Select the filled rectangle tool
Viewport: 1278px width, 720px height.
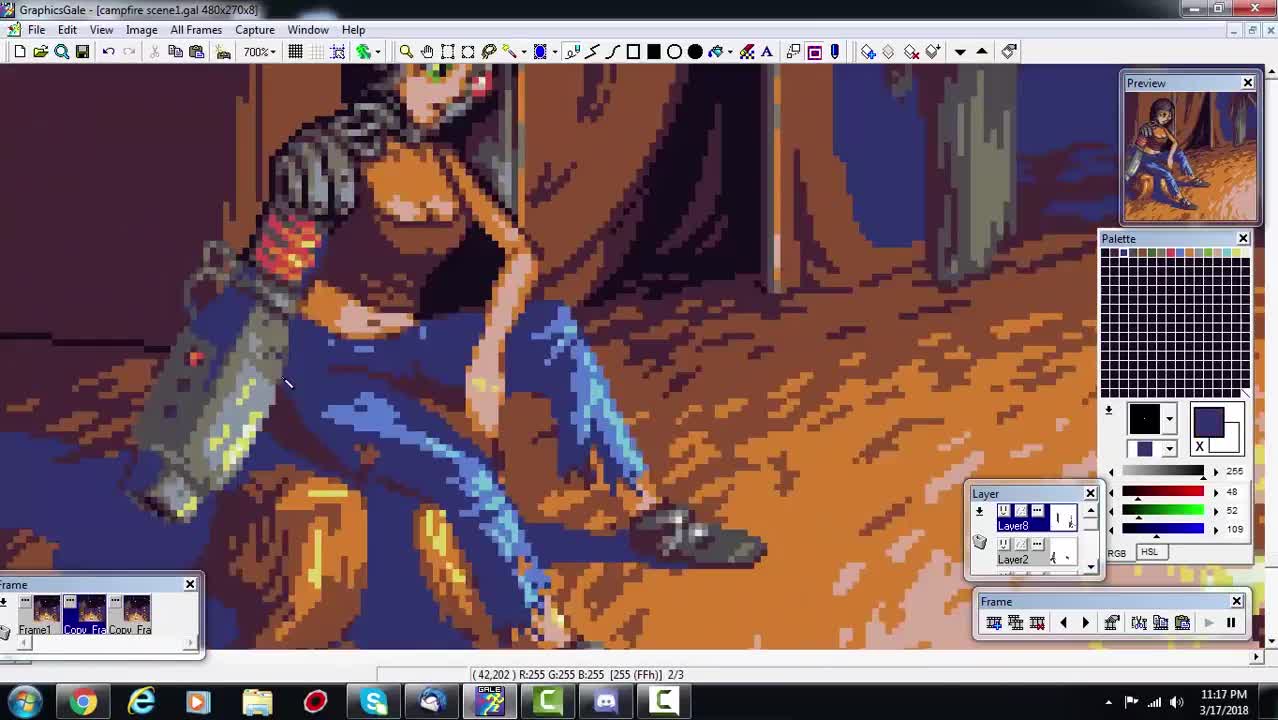pyautogui.click(x=654, y=52)
